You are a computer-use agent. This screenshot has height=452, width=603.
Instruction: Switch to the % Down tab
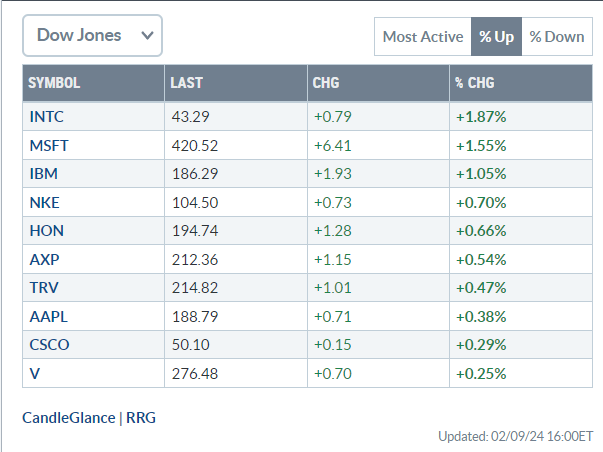click(557, 37)
